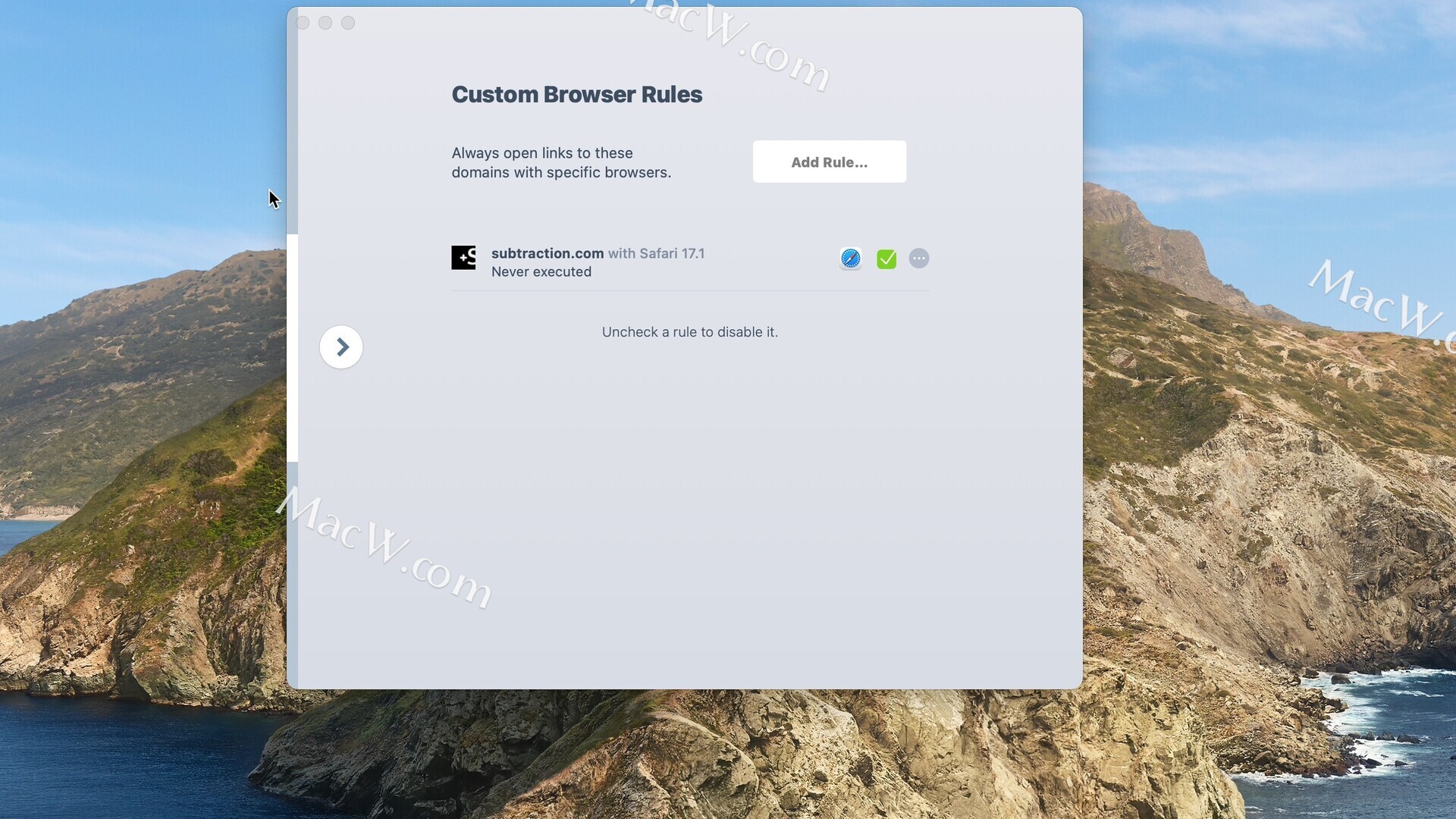1456x819 pixels.
Task: Click the 'Always open links to these domains' description
Action: pos(561,162)
